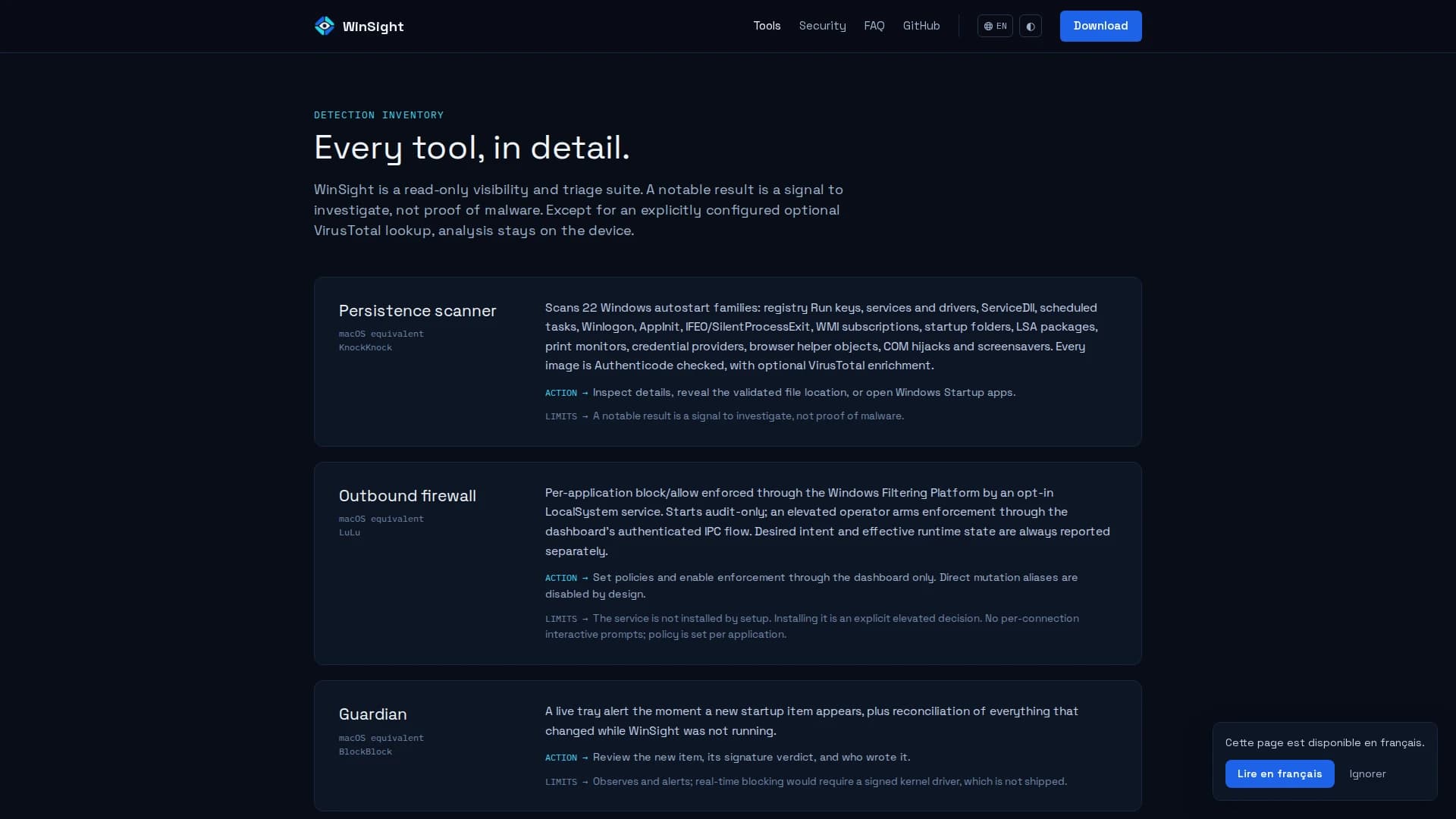The image size is (1456, 819).
Task: Click the 'Every tool, in detail.' headline
Action: click(472, 148)
